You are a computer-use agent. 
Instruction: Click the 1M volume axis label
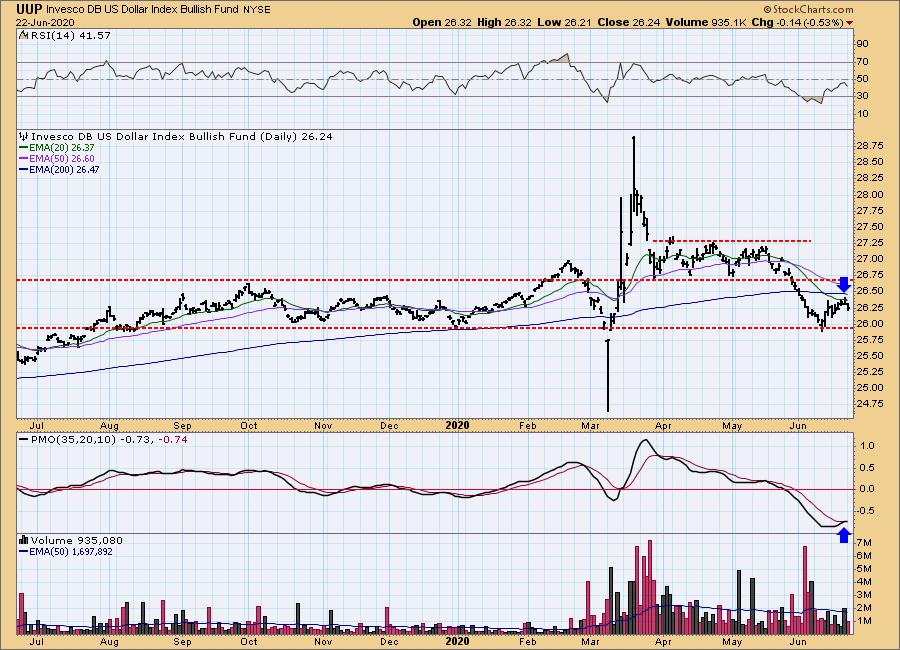click(864, 621)
